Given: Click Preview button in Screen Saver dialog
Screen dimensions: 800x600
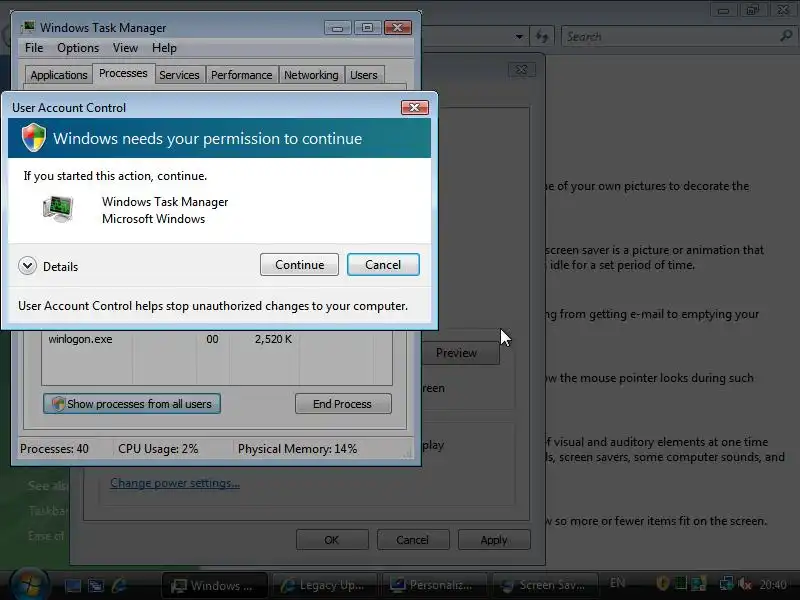Looking at the screenshot, I should pyautogui.click(x=456, y=353).
